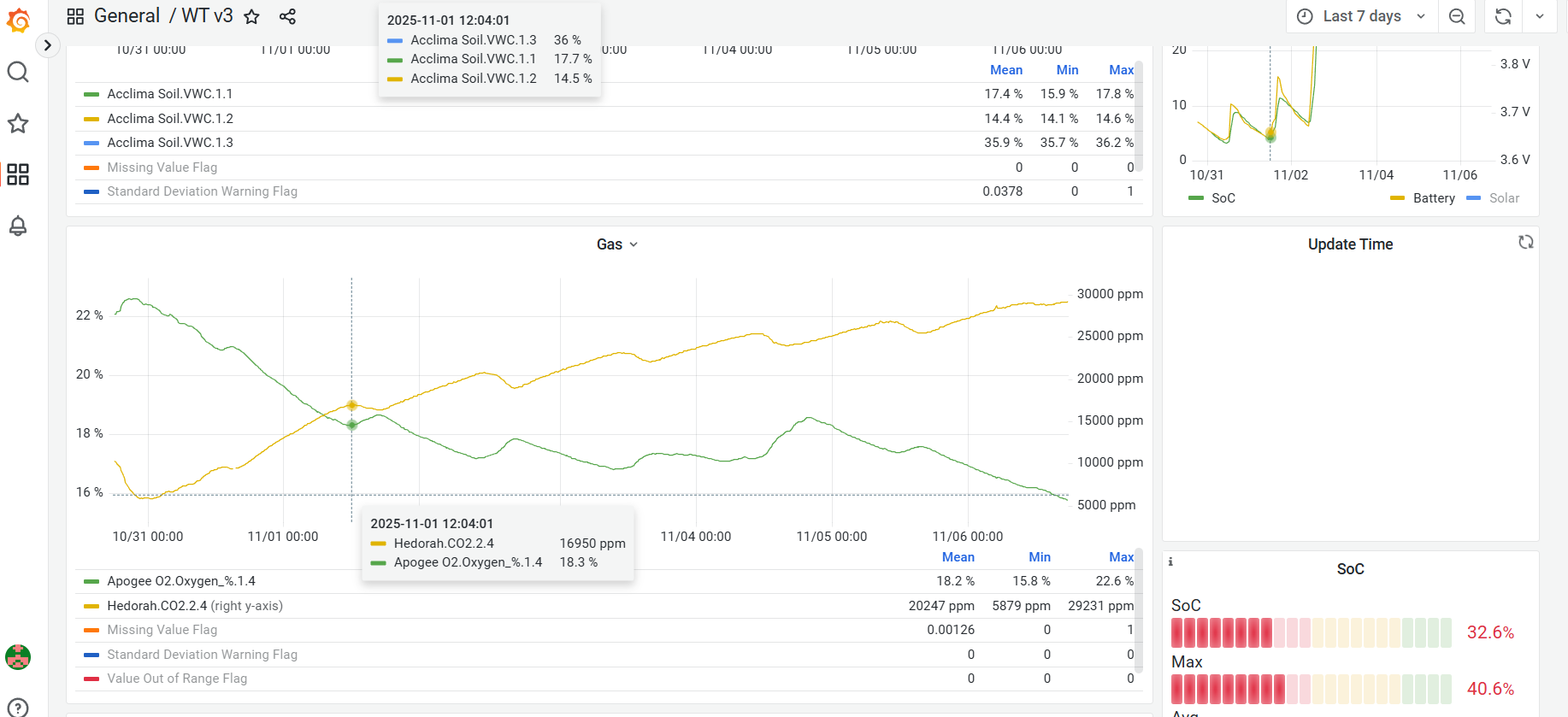Viewport: 1568px width, 717px height.
Task: Sort soil legend by the Max column
Action: [1121, 70]
